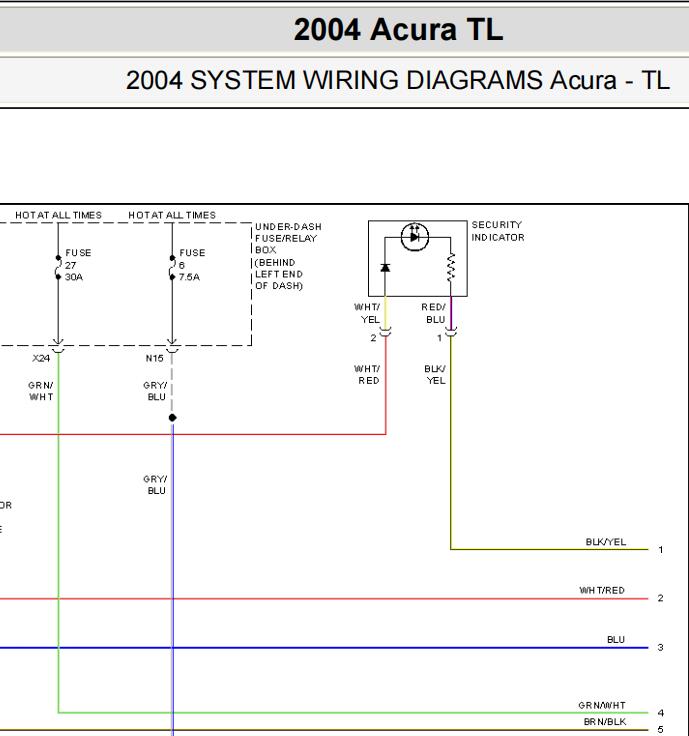The image size is (689, 736).
Task: Click wire continuation number 5
Action: click(660, 729)
